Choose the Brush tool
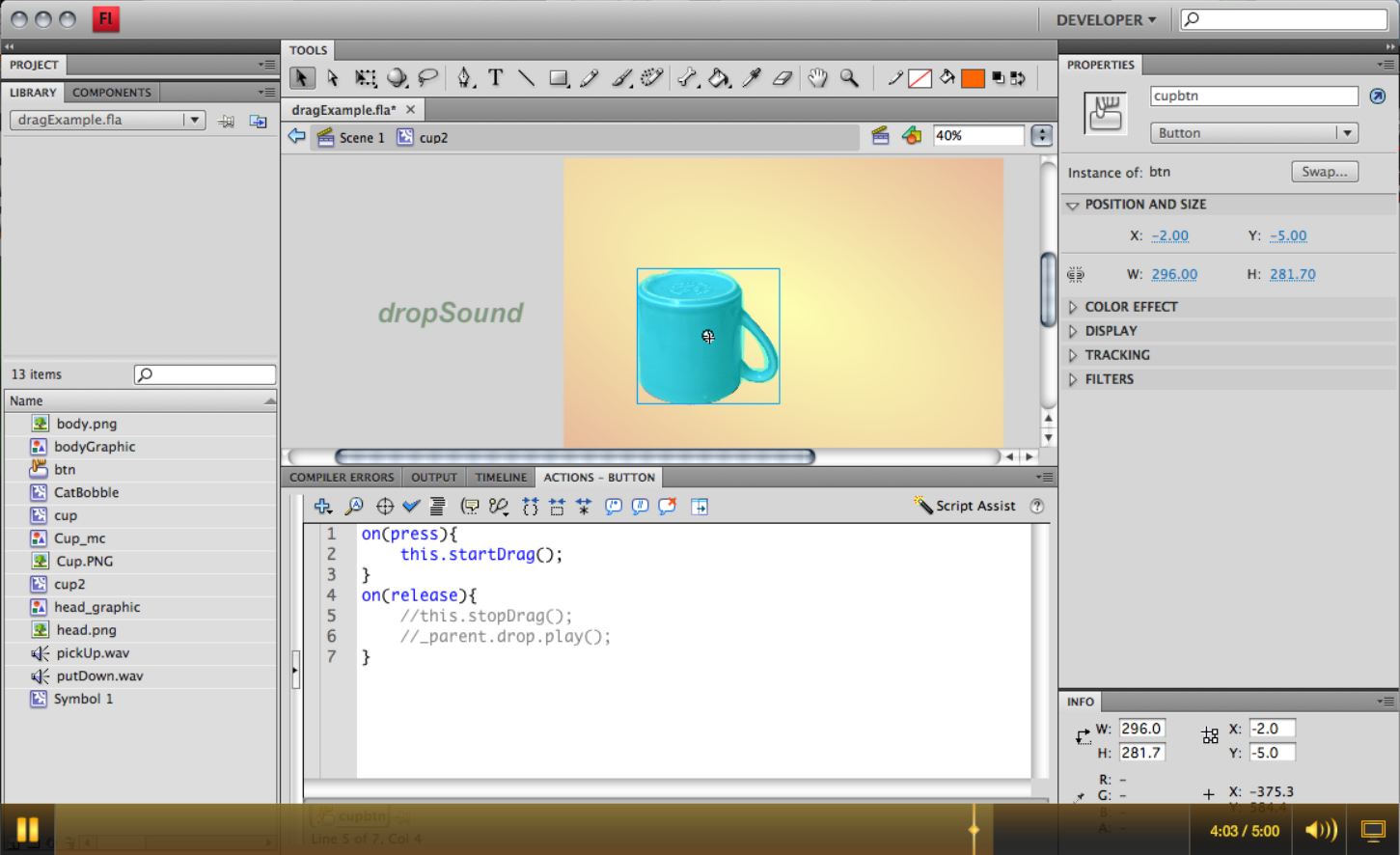 (x=621, y=78)
